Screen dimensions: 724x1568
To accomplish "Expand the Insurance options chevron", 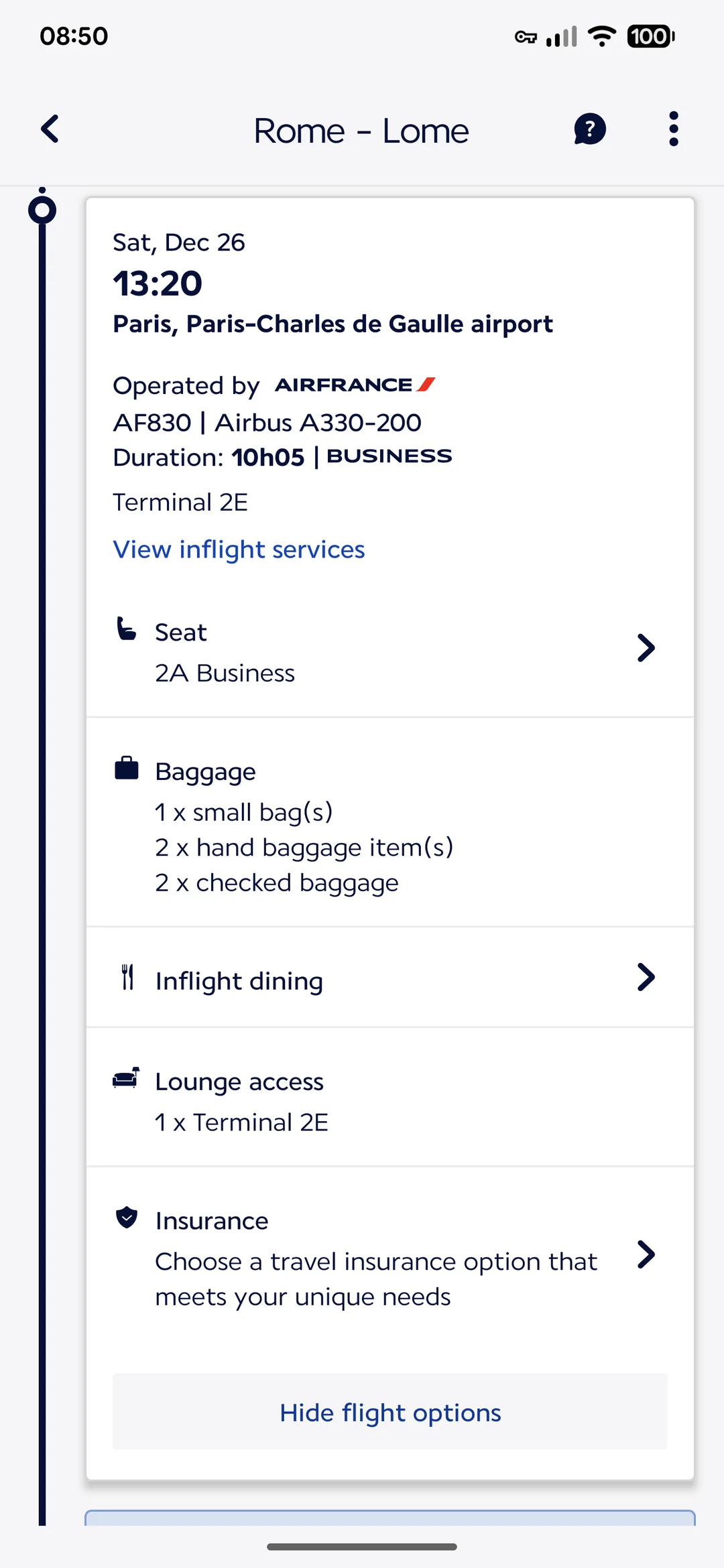I will click(x=645, y=1254).
